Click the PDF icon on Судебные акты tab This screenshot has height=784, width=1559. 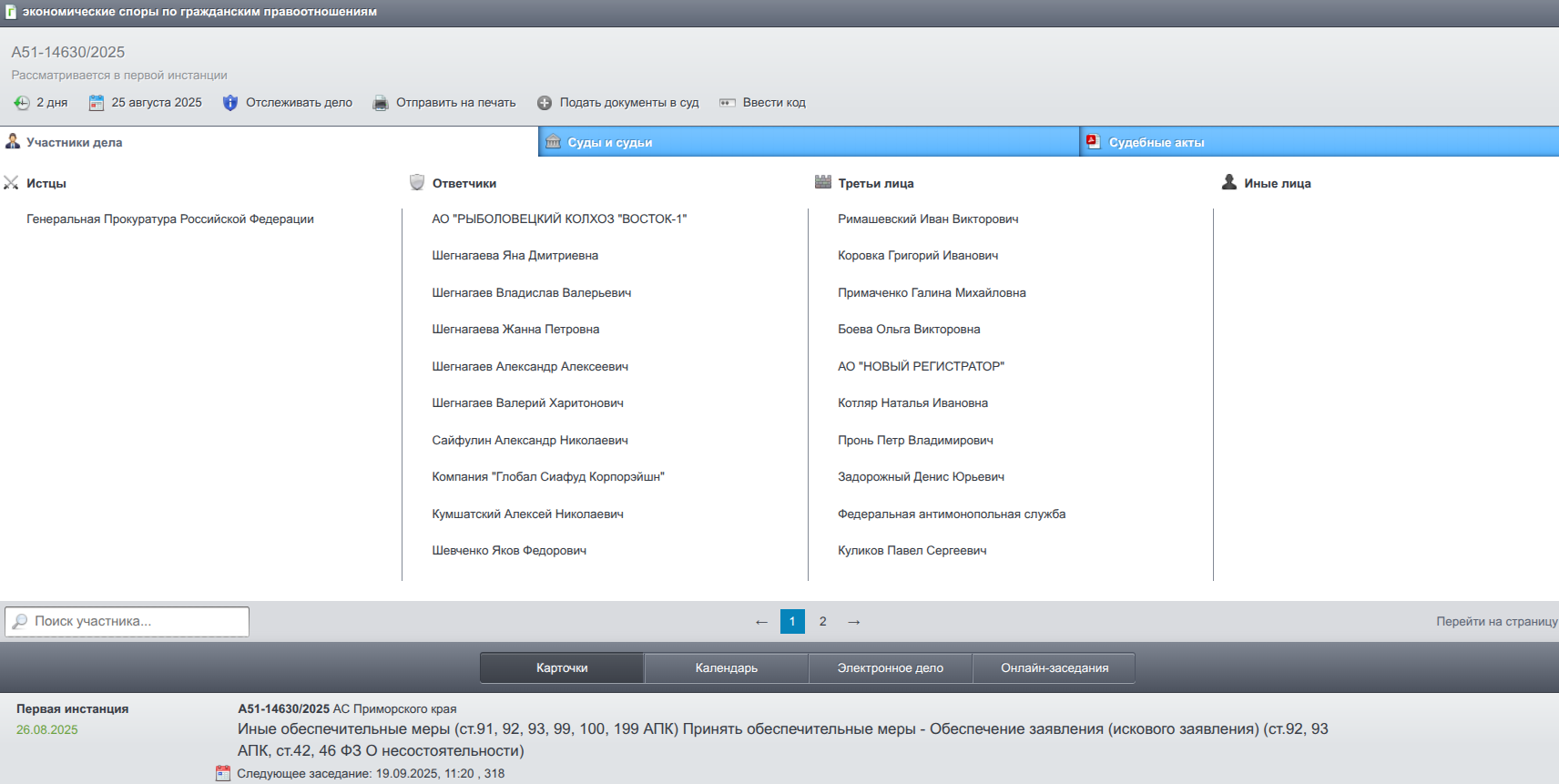1094,142
